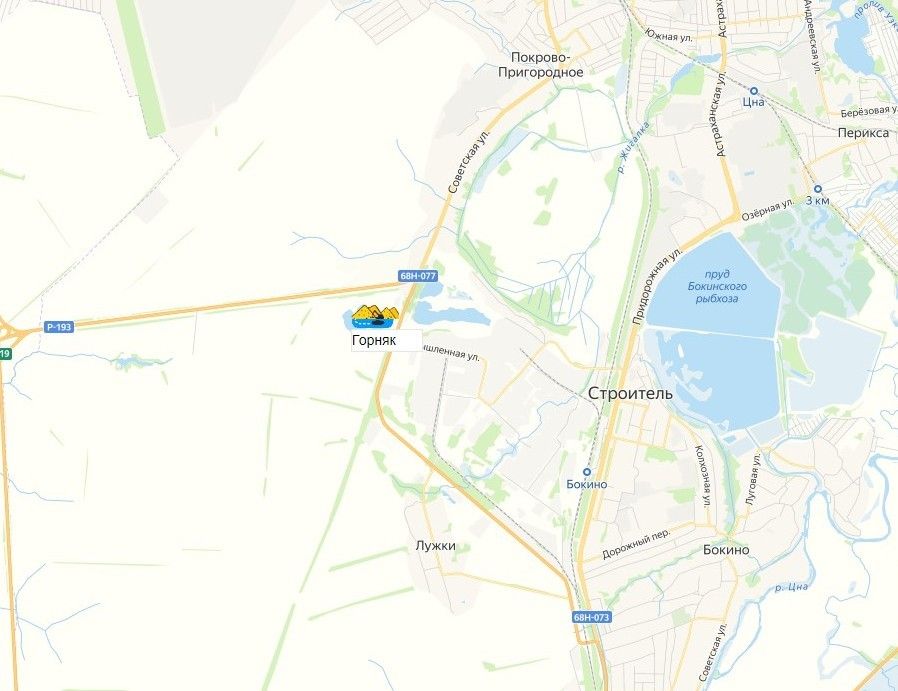
Task: Select the Перикса locality label
Action: tap(864, 133)
